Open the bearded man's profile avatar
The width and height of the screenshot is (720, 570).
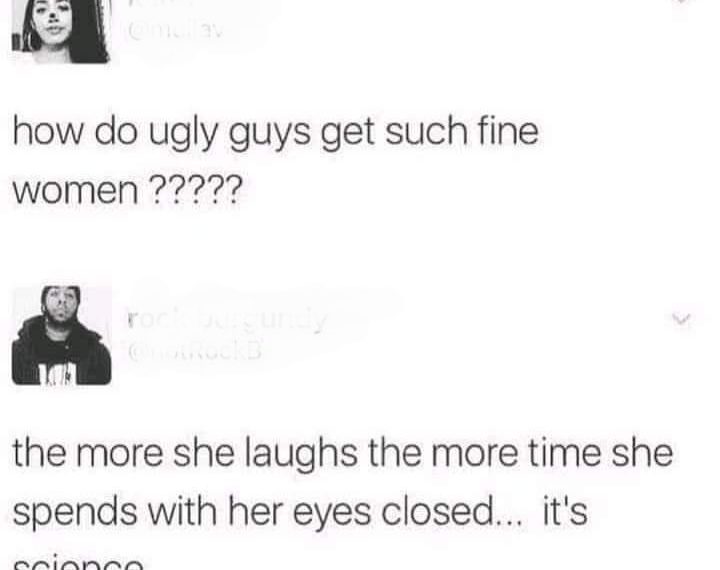[x=62, y=335]
